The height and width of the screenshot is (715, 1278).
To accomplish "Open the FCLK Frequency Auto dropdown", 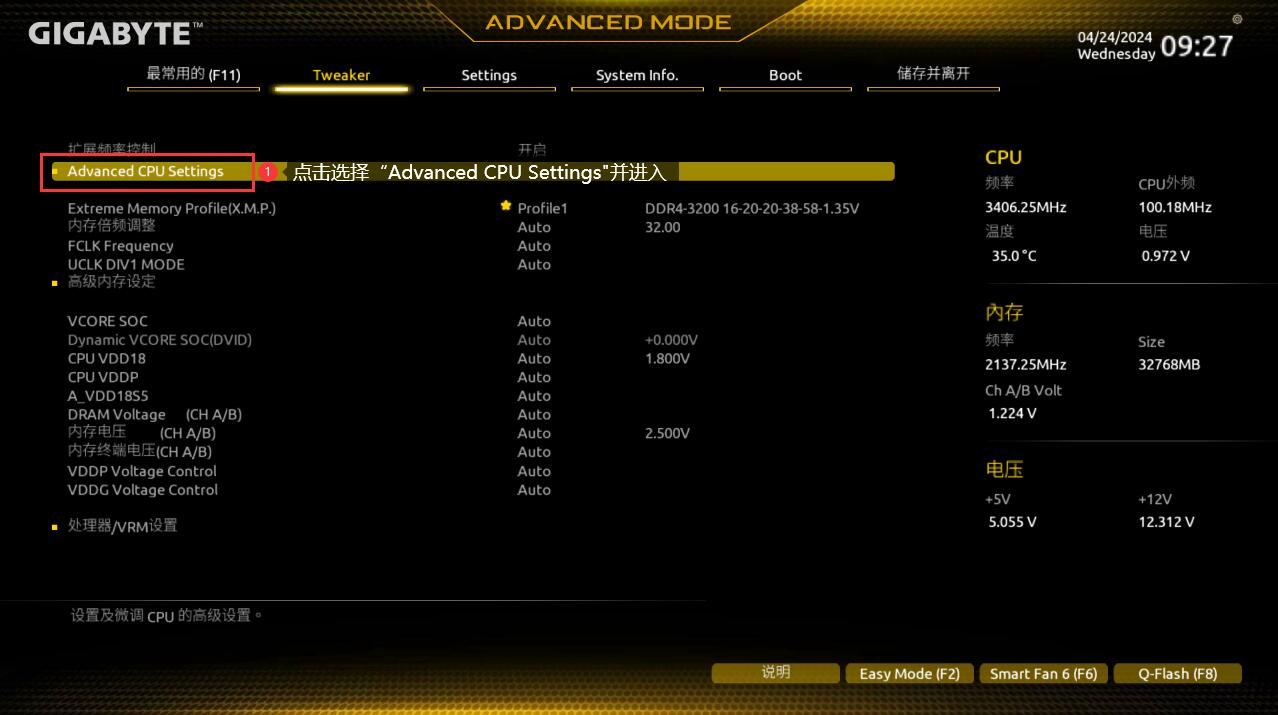I will (x=534, y=246).
